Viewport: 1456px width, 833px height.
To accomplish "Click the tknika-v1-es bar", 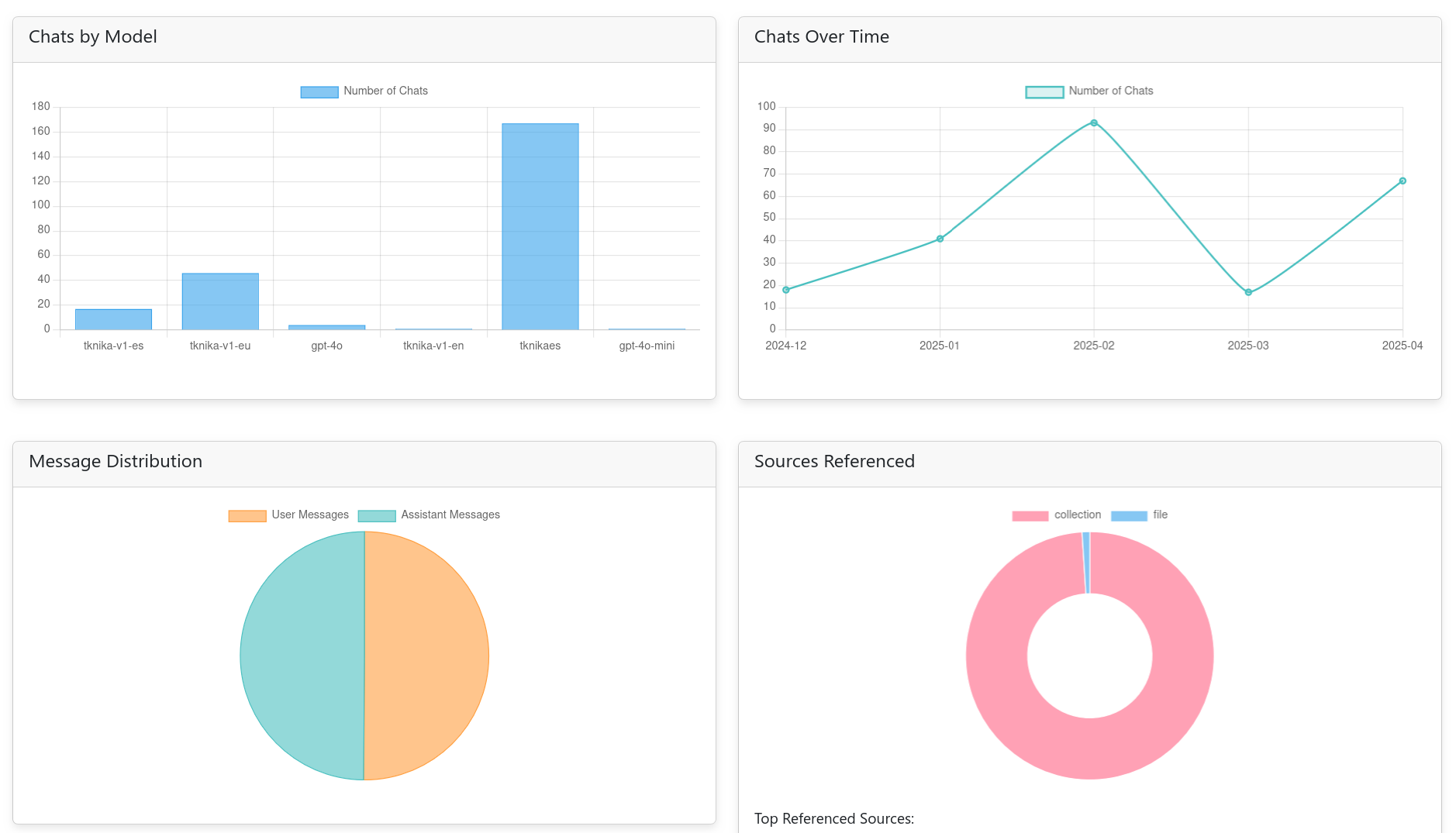I will click(x=113, y=318).
